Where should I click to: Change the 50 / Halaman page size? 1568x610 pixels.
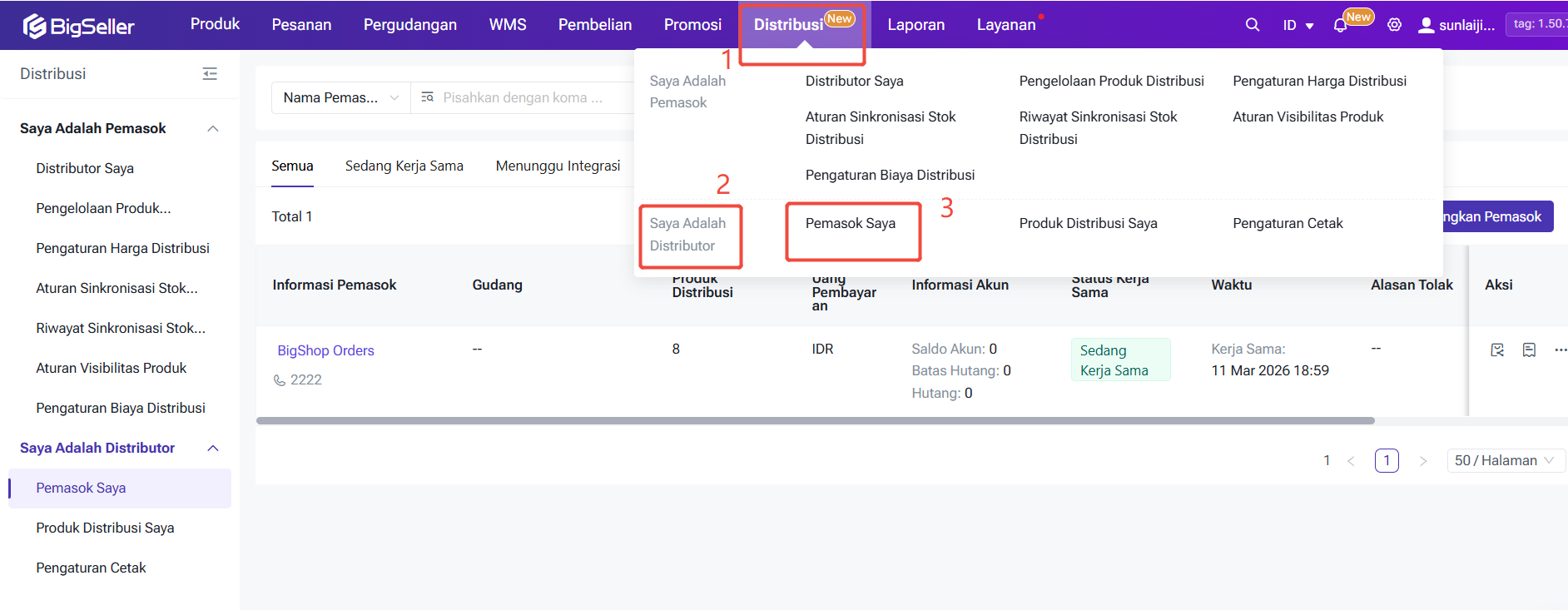click(1505, 460)
